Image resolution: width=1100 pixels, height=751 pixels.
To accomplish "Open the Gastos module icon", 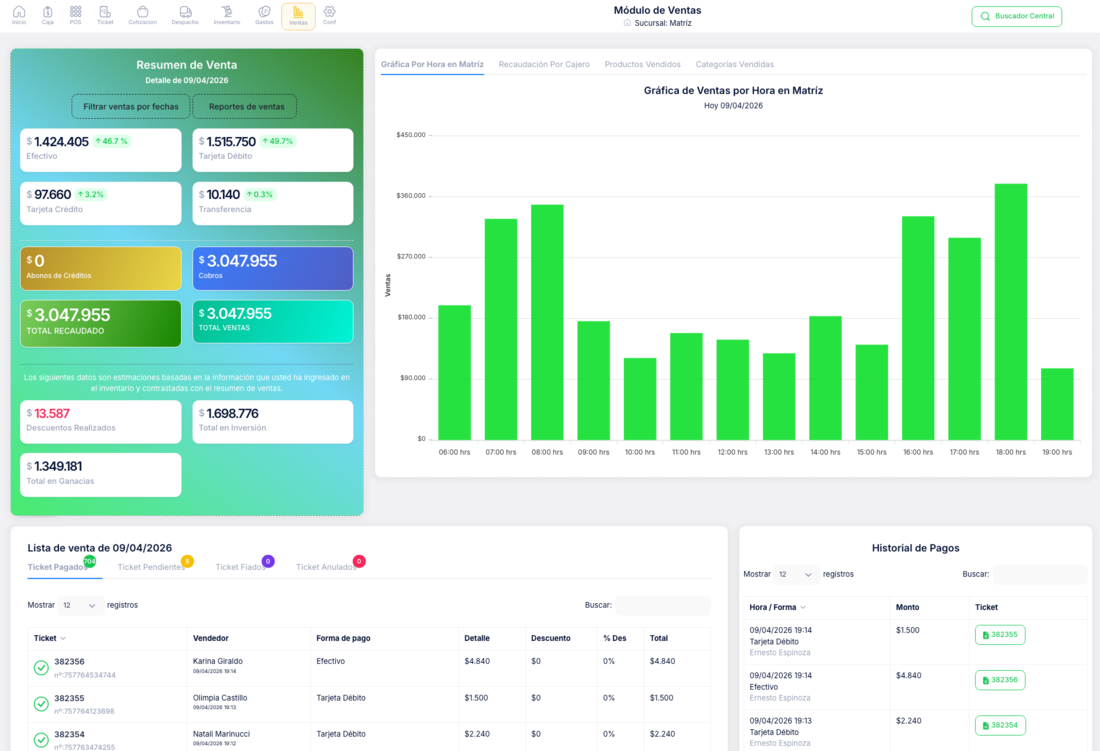I will point(264,15).
